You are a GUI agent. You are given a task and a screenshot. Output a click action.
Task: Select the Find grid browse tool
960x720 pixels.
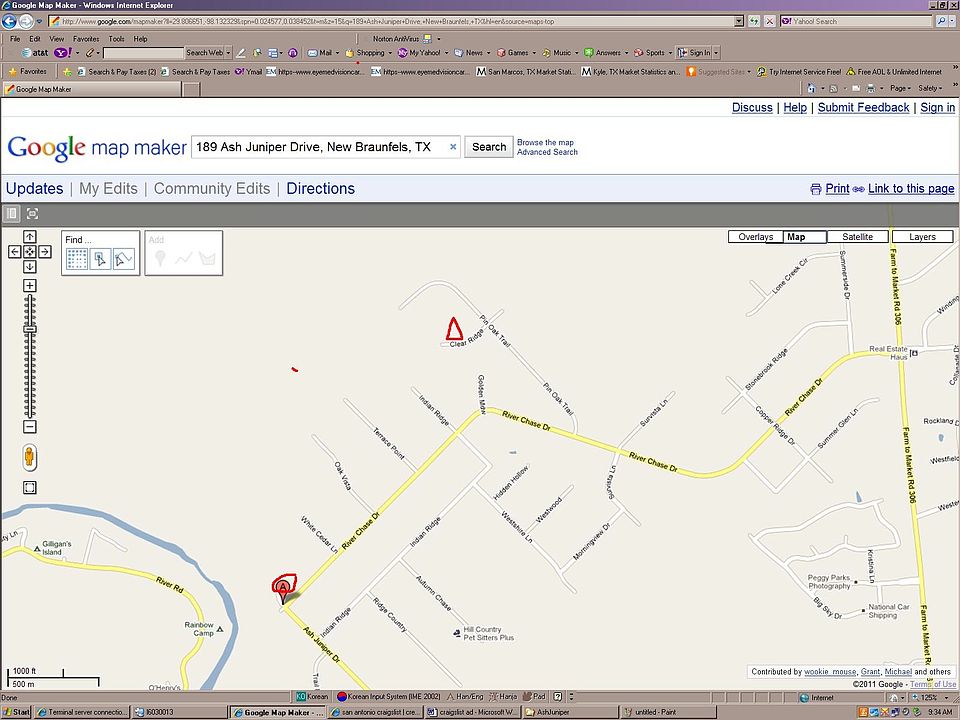(77, 259)
